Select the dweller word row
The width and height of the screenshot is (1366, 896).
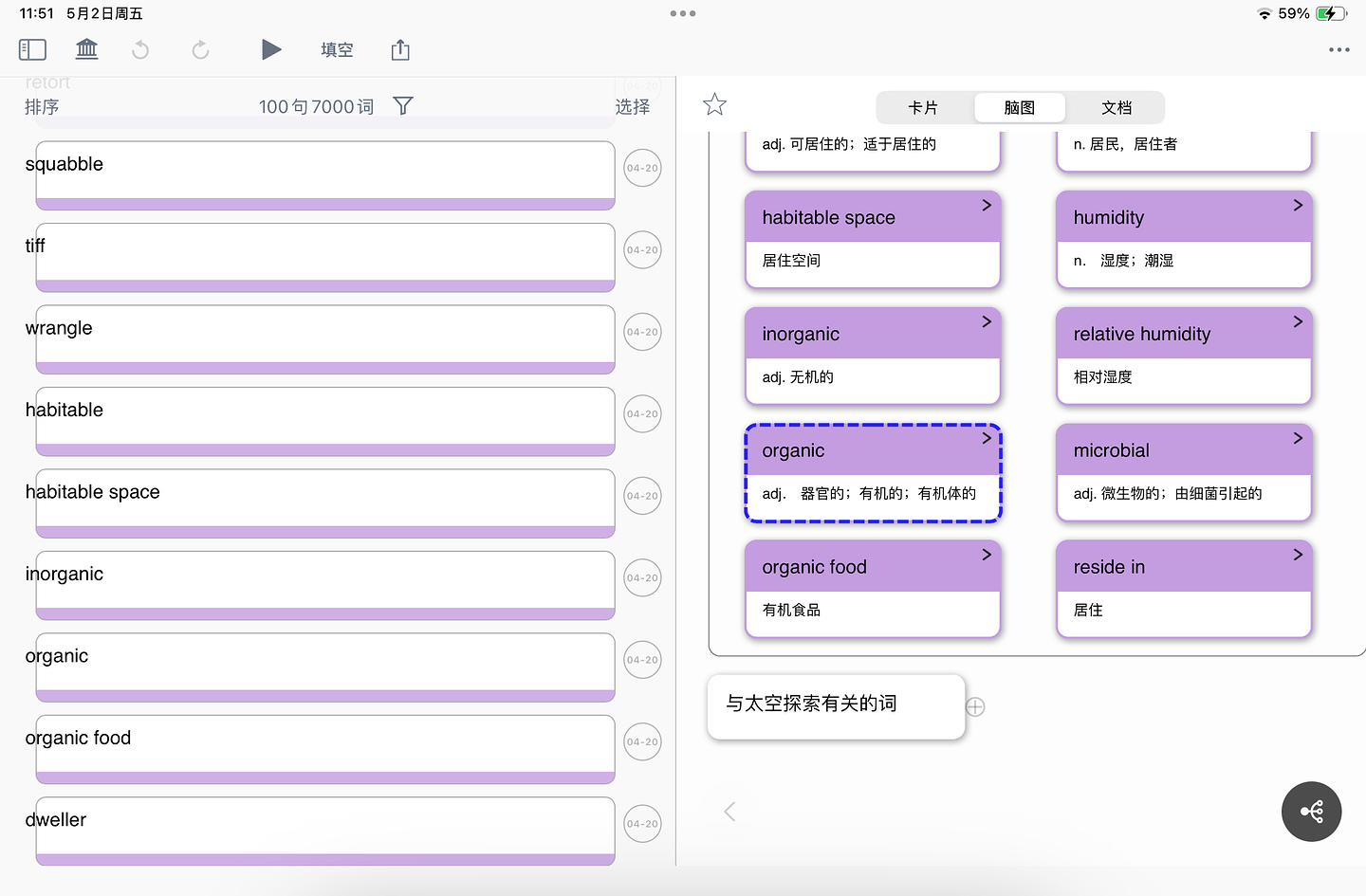pyautogui.click(x=325, y=831)
